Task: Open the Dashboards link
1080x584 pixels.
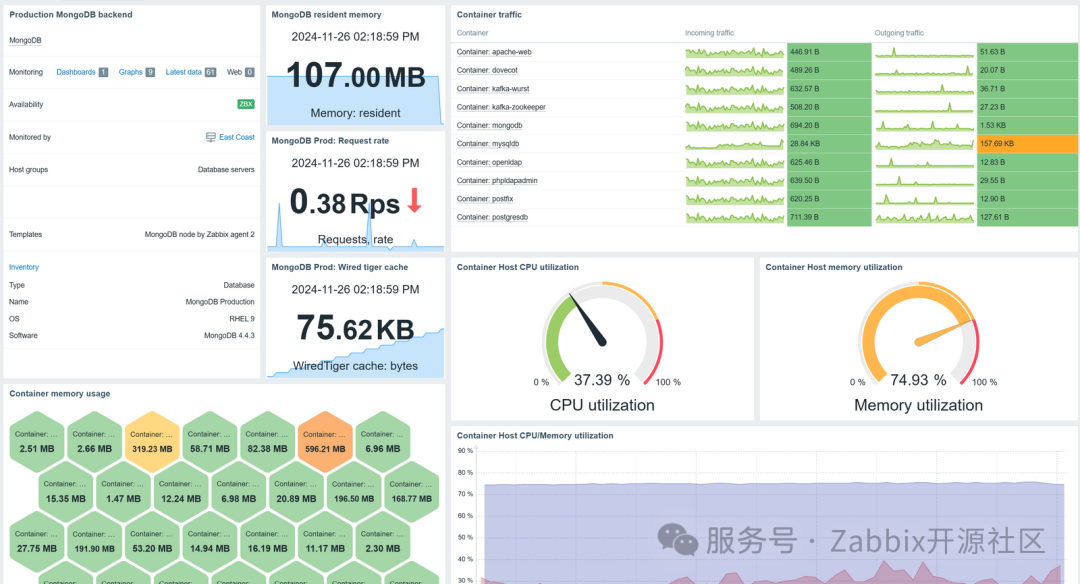Action: pyautogui.click(x=76, y=72)
